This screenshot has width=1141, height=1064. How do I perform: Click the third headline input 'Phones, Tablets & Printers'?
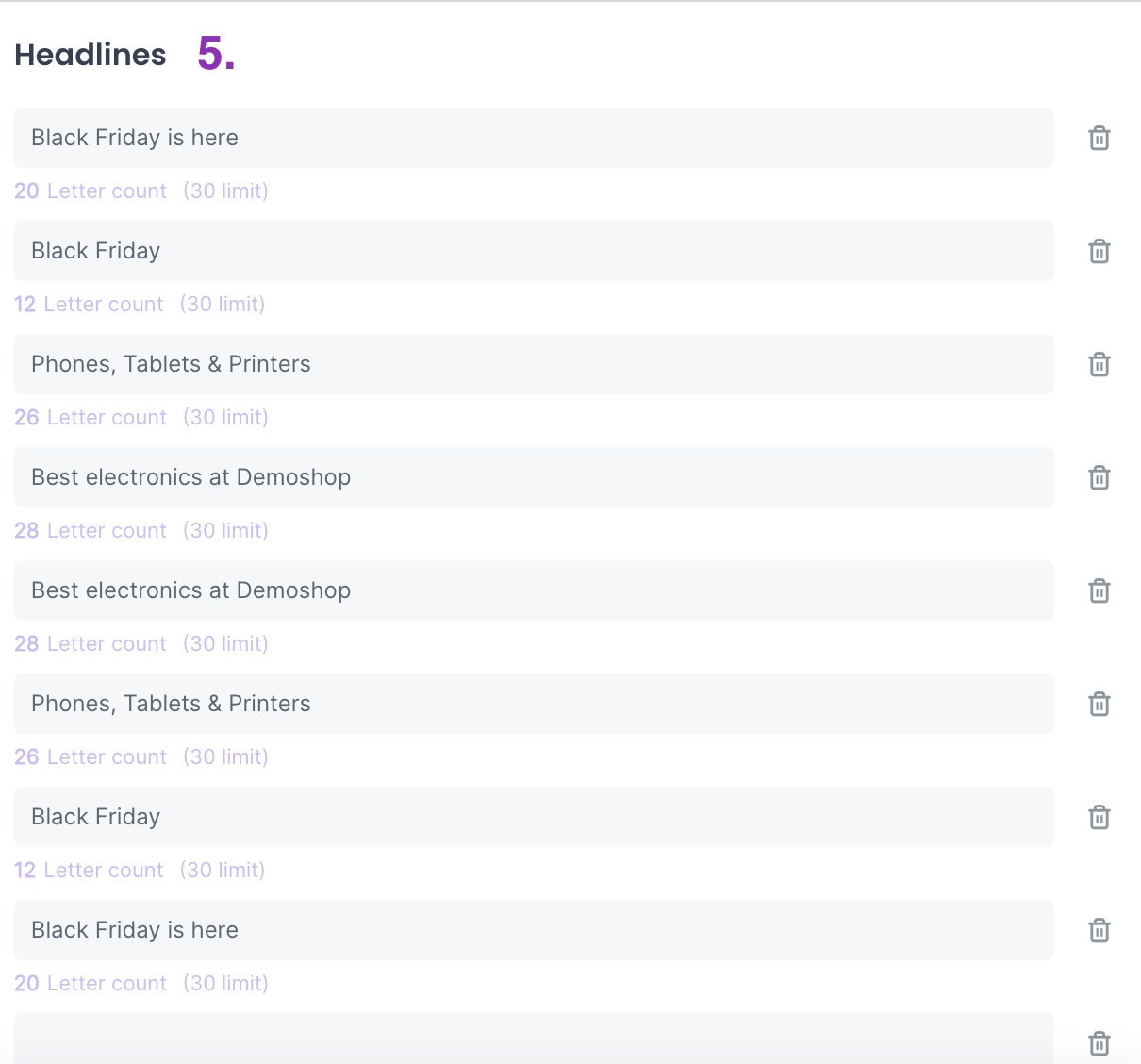[x=533, y=364]
